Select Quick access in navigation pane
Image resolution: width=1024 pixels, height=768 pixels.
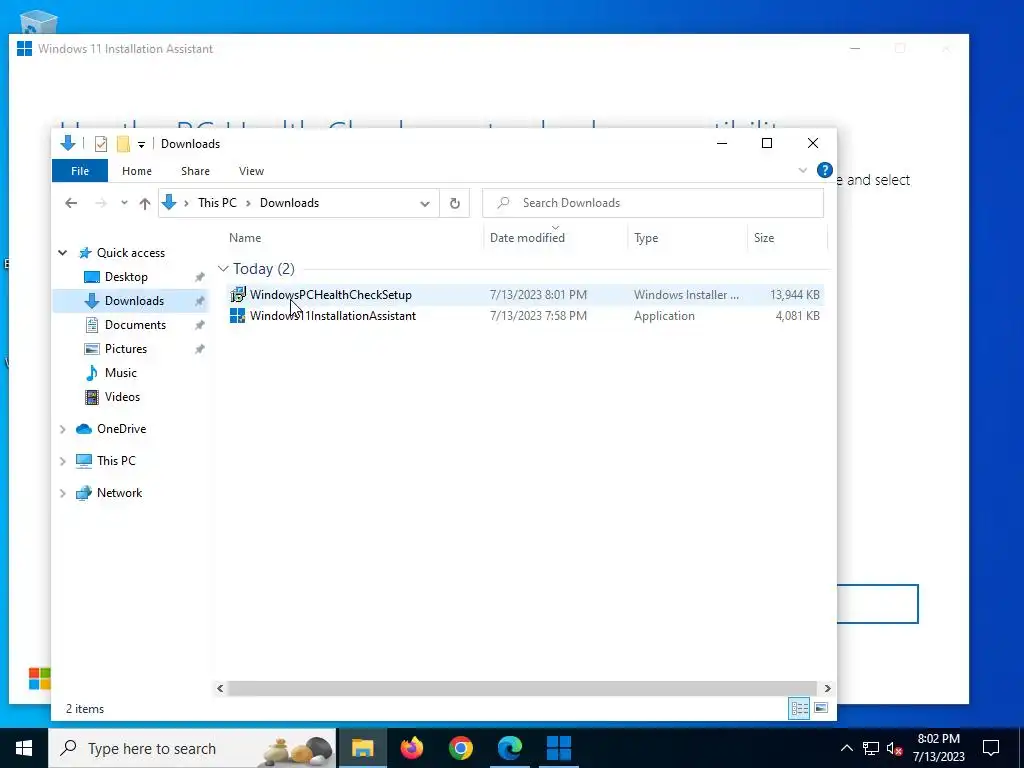click(x=131, y=253)
